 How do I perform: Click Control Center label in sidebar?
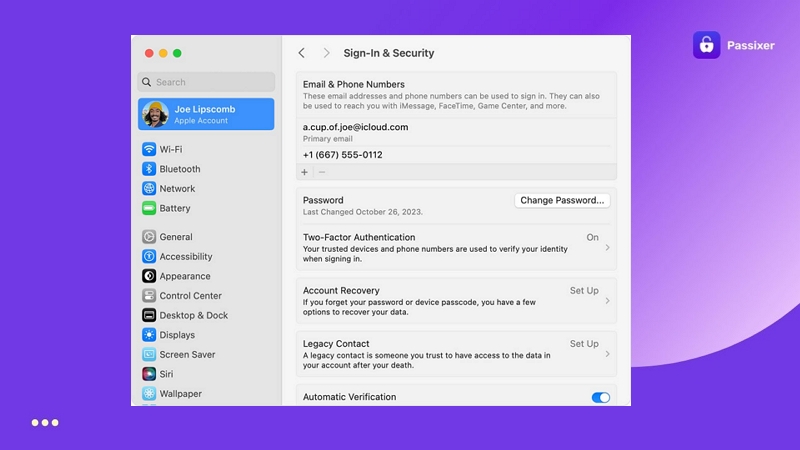coord(190,296)
